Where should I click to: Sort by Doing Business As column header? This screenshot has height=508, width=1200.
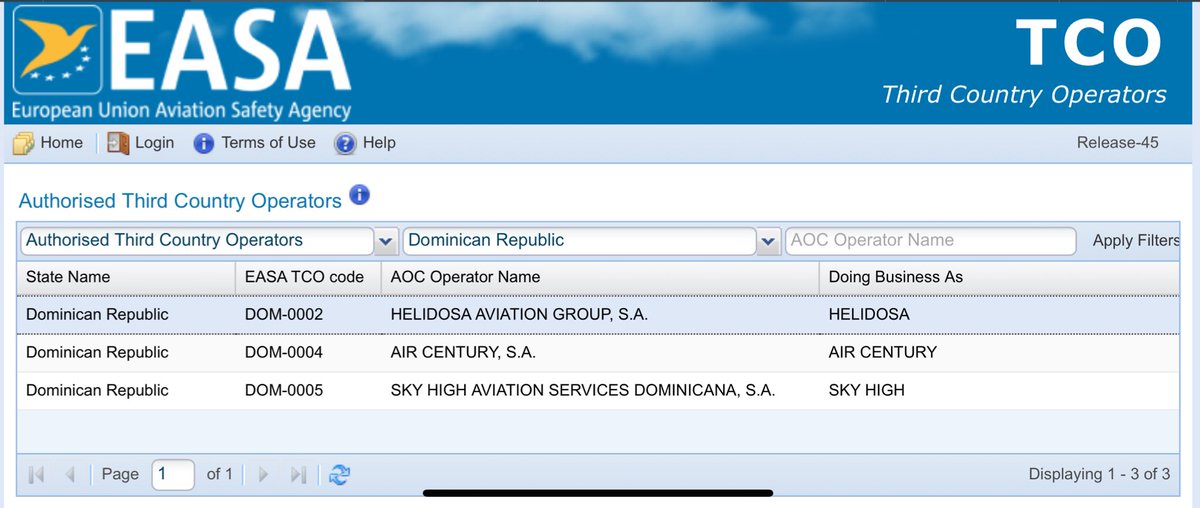pyautogui.click(x=999, y=277)
